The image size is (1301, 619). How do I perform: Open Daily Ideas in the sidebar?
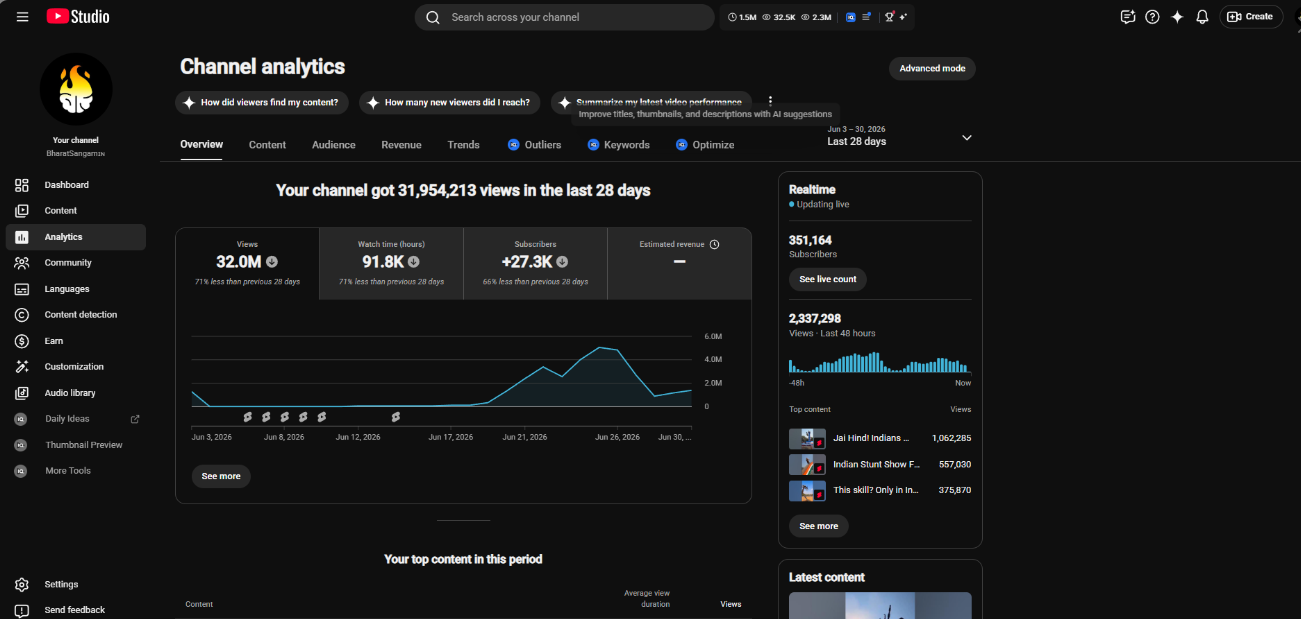pos(76,419)
